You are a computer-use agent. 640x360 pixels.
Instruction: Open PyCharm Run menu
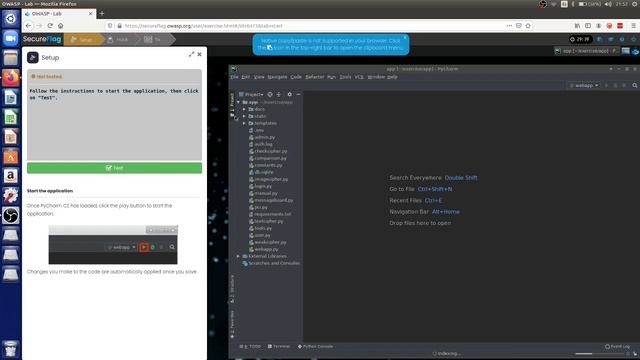(331, 77)
